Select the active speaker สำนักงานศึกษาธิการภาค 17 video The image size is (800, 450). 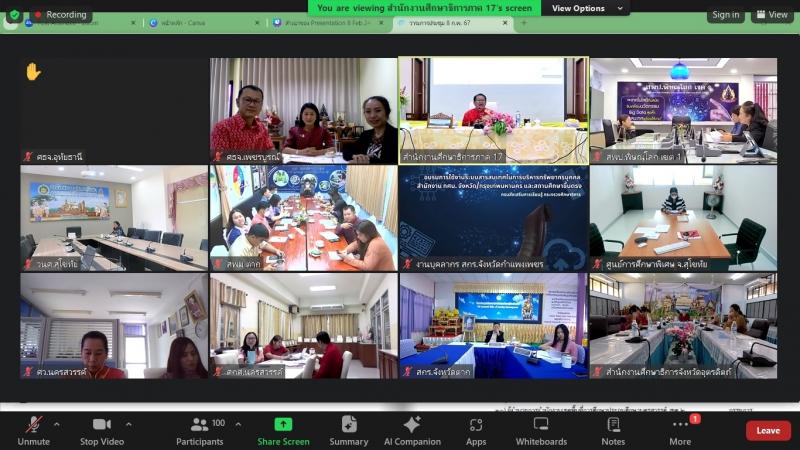point(493,110)
